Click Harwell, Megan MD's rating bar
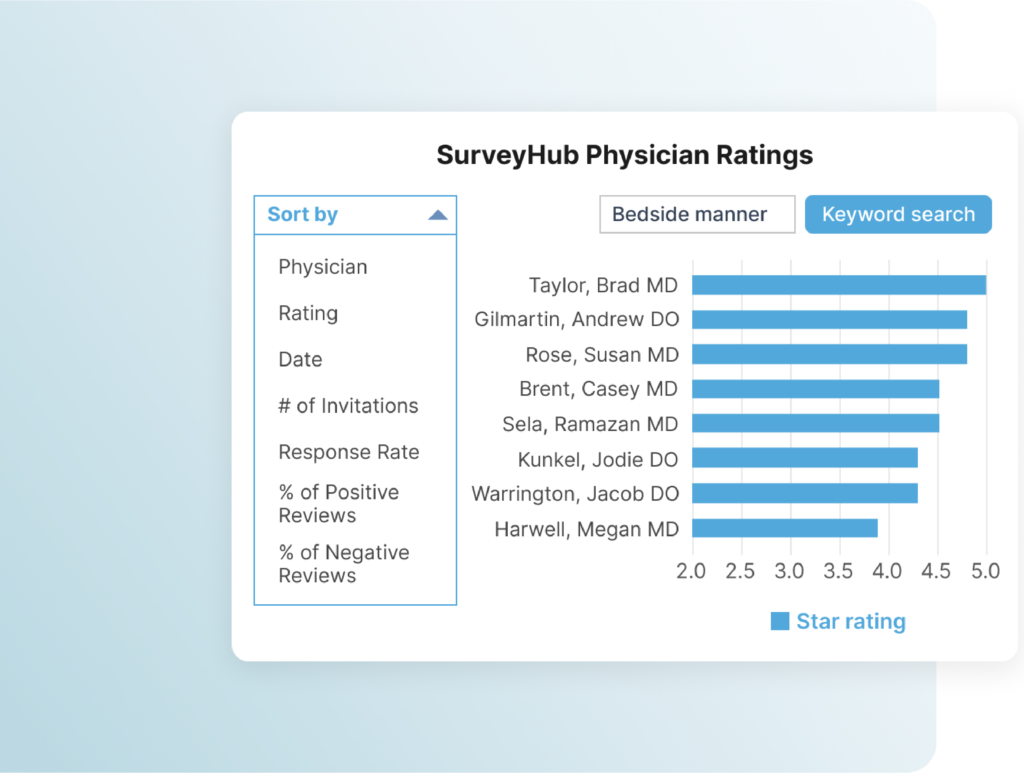 [x=785, y=529]
